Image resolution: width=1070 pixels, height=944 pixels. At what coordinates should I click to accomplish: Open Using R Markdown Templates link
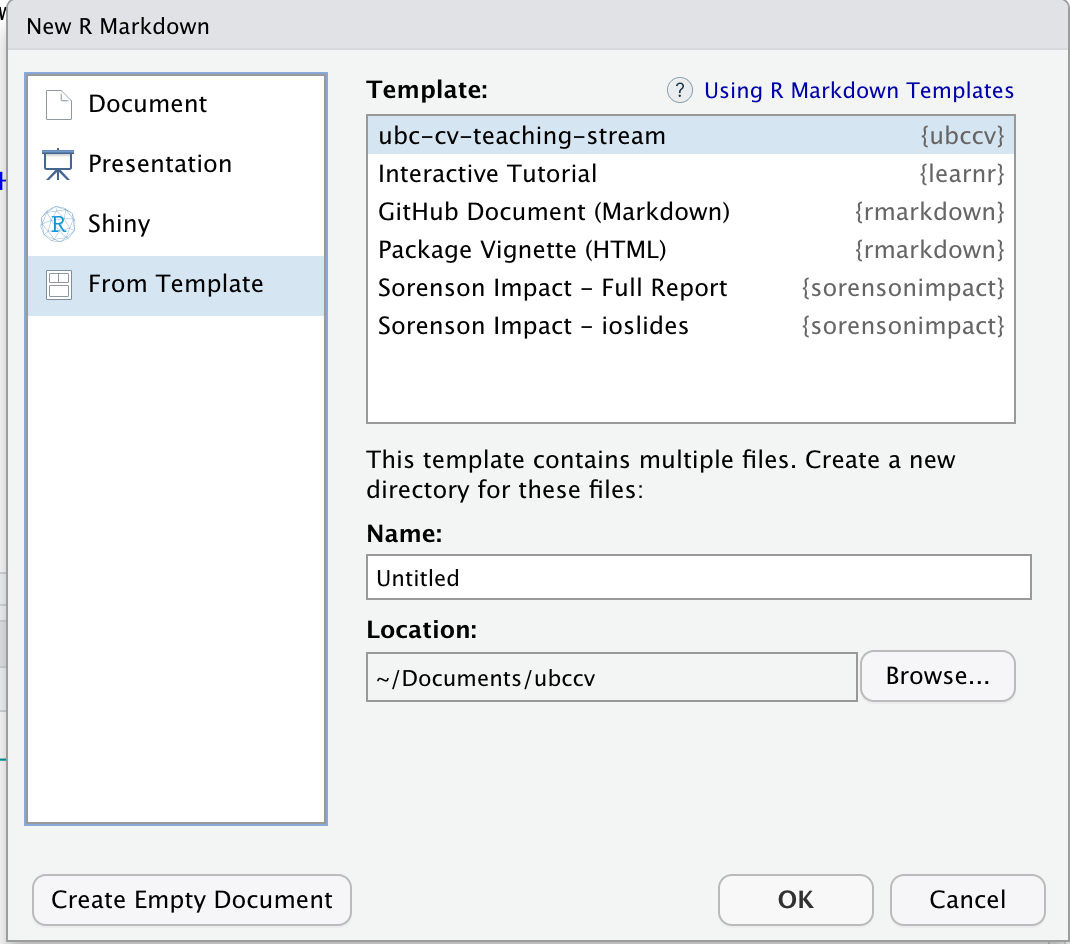858,90
